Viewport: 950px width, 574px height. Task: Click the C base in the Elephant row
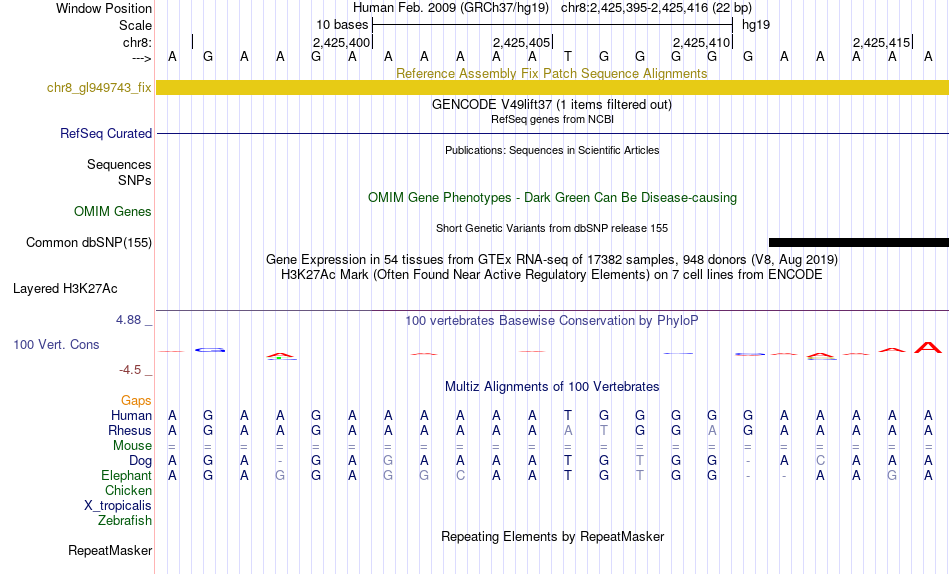[x=460, y=475]
